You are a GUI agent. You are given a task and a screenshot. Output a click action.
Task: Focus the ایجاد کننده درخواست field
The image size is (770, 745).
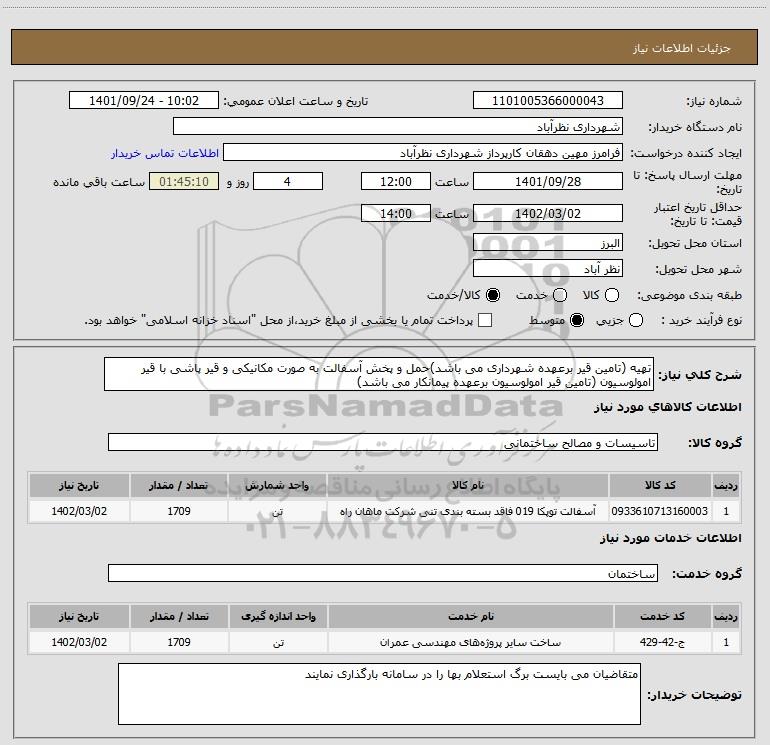pyautogui.click(x=422, y=154)
